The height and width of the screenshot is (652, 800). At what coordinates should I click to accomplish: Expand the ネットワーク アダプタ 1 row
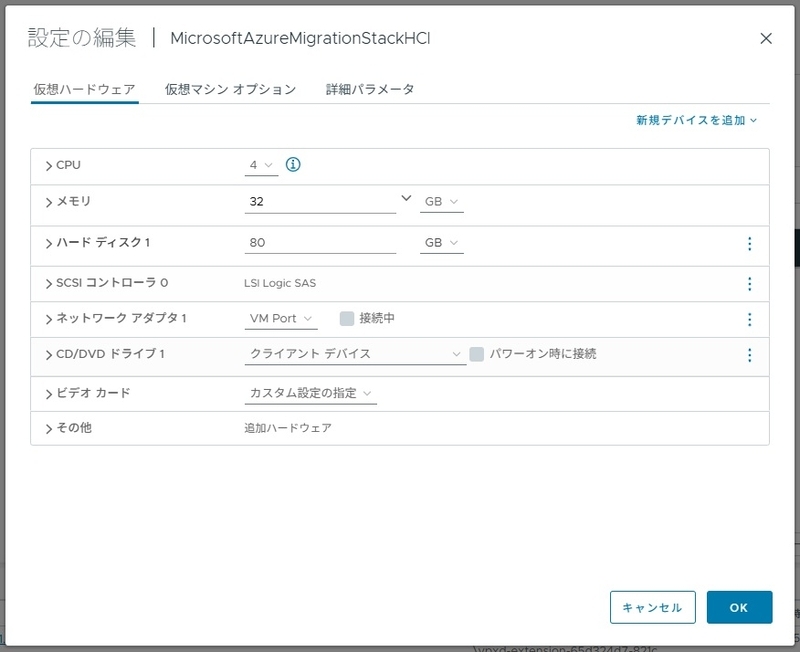[x=49, y=319]
